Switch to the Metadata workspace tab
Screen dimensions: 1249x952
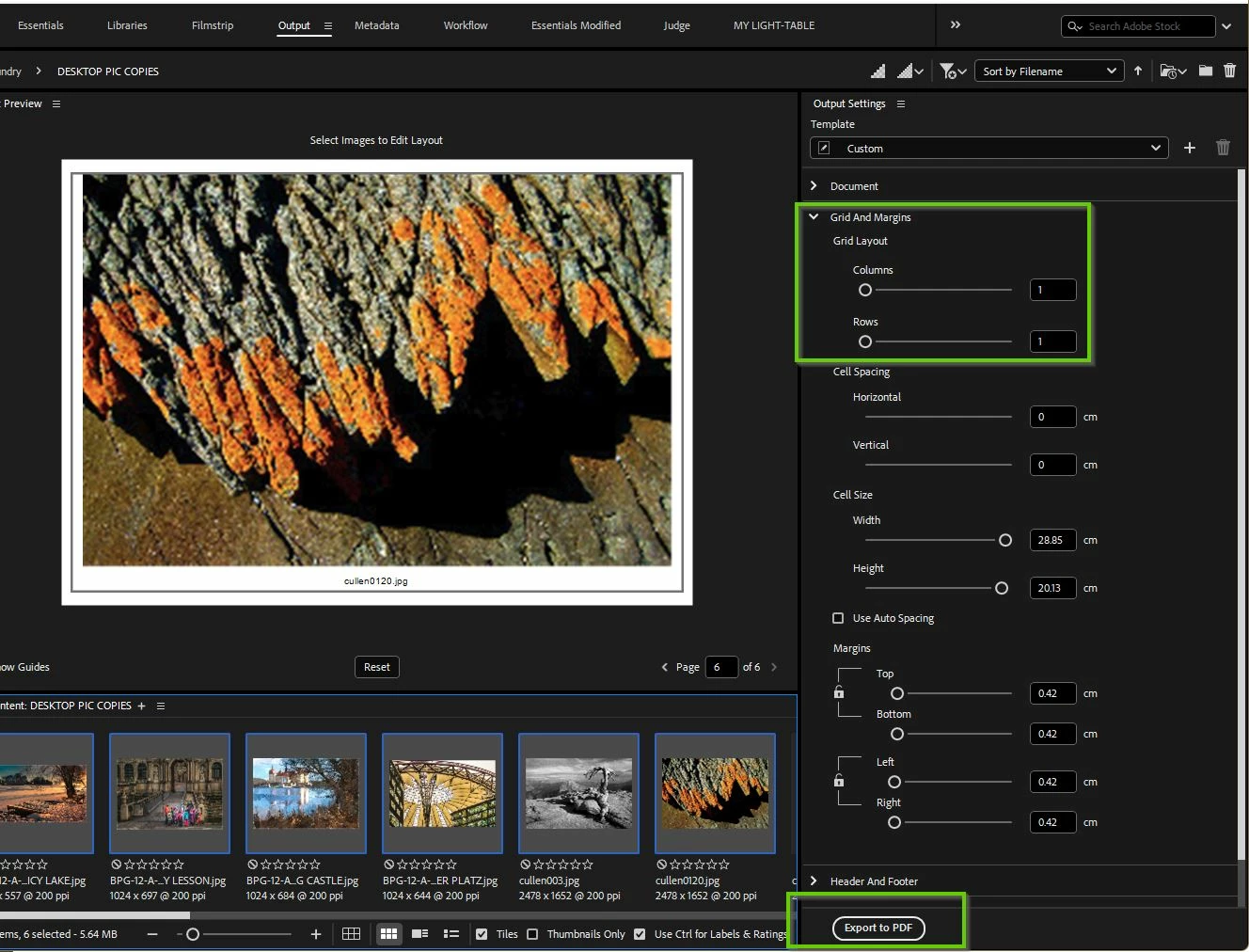click(376, 25)
